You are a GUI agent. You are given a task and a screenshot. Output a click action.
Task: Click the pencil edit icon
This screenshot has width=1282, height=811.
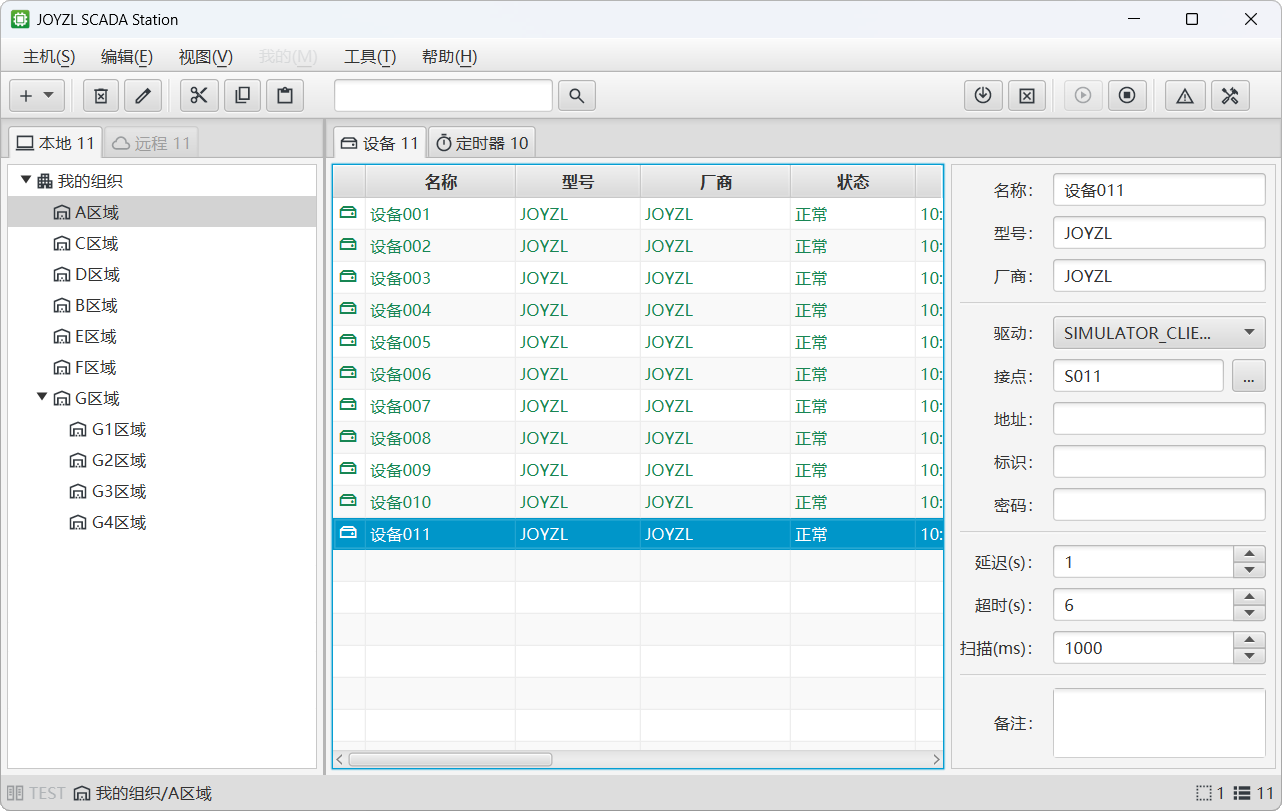click(143, 96)
